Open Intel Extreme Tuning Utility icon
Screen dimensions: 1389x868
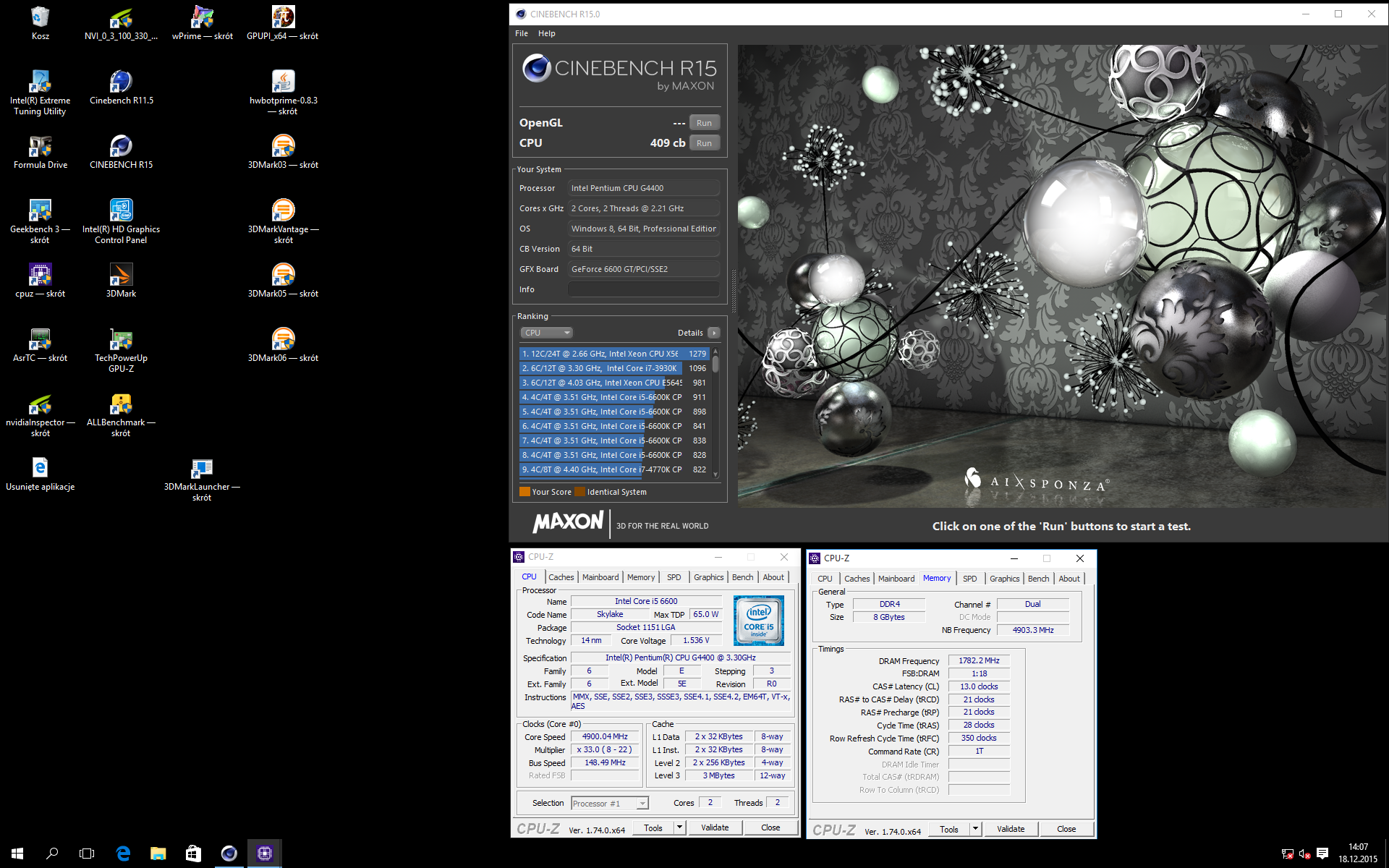point(41,92)
